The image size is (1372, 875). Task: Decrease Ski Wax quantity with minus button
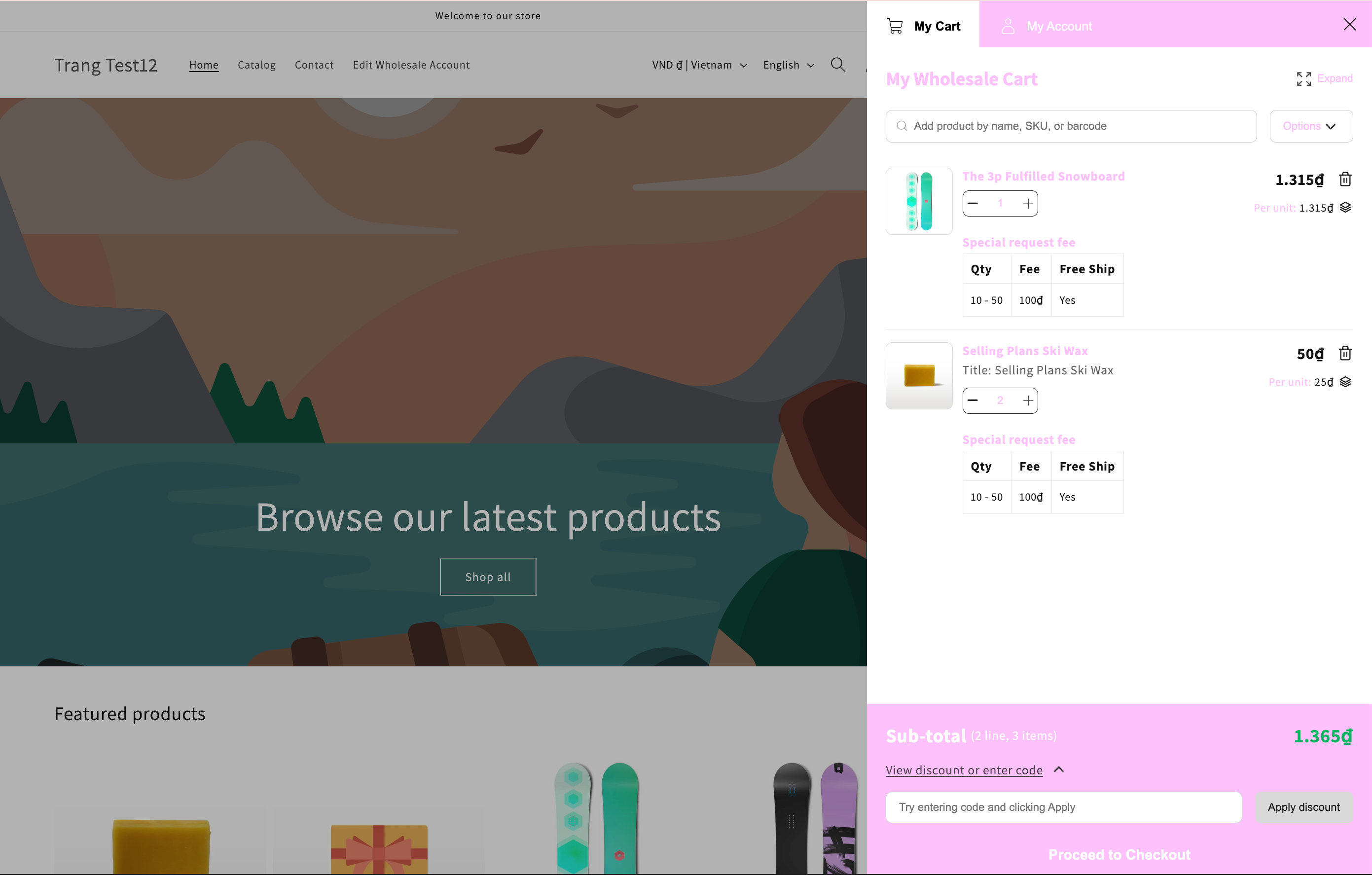click(973, 401)
